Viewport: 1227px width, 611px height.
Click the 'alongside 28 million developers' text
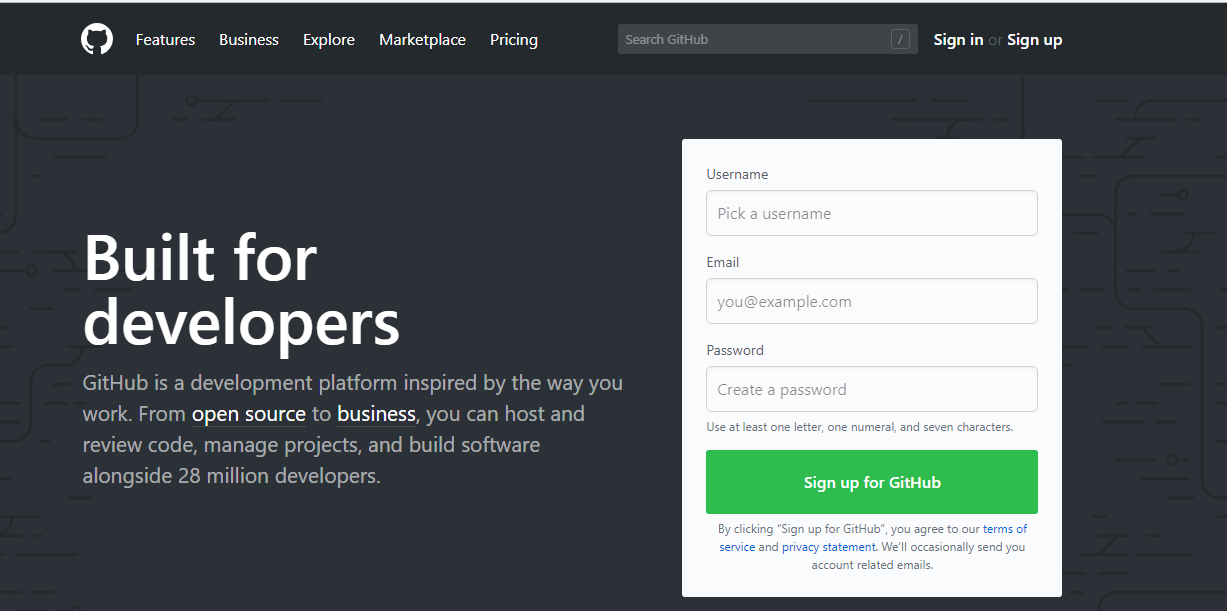232,476
